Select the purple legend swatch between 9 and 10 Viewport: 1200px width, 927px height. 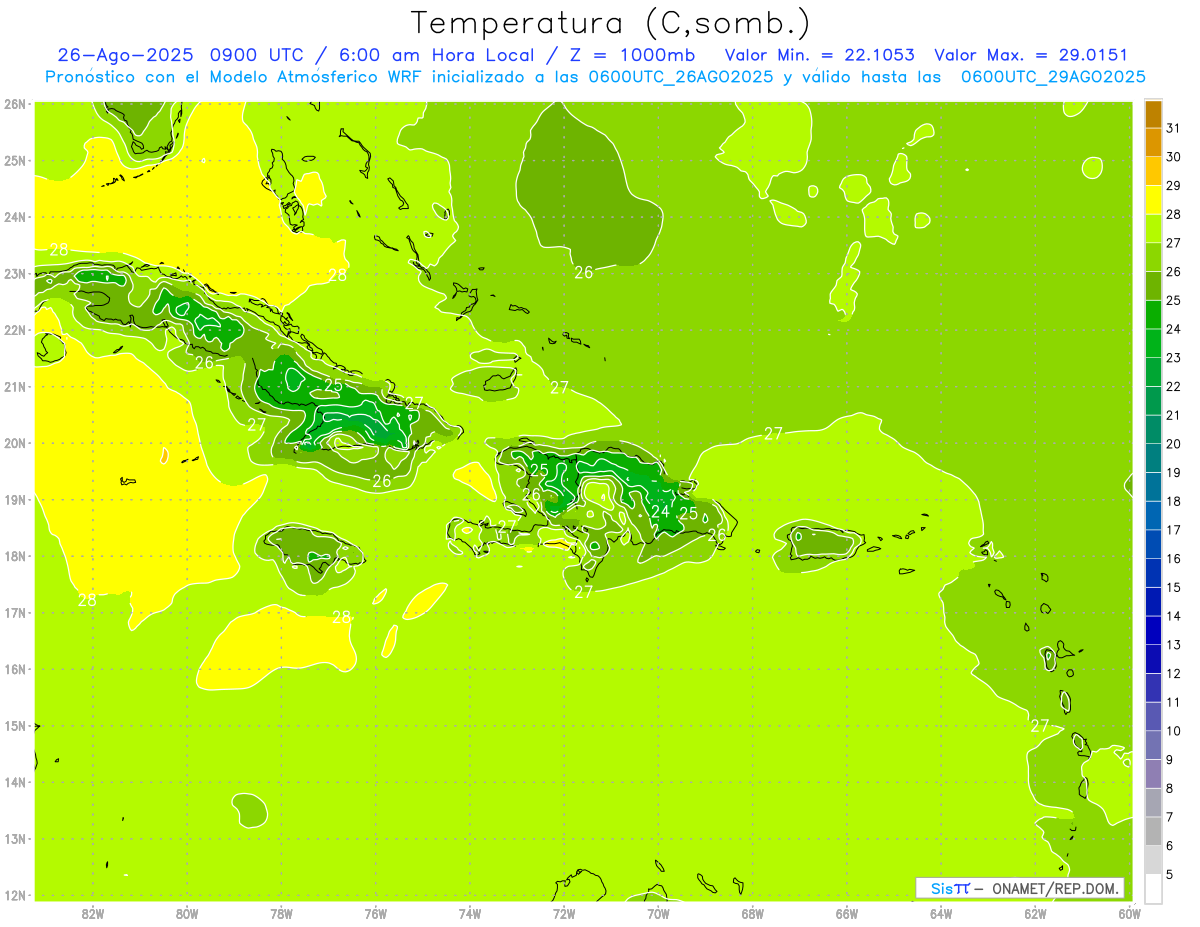coord(1153,745)
